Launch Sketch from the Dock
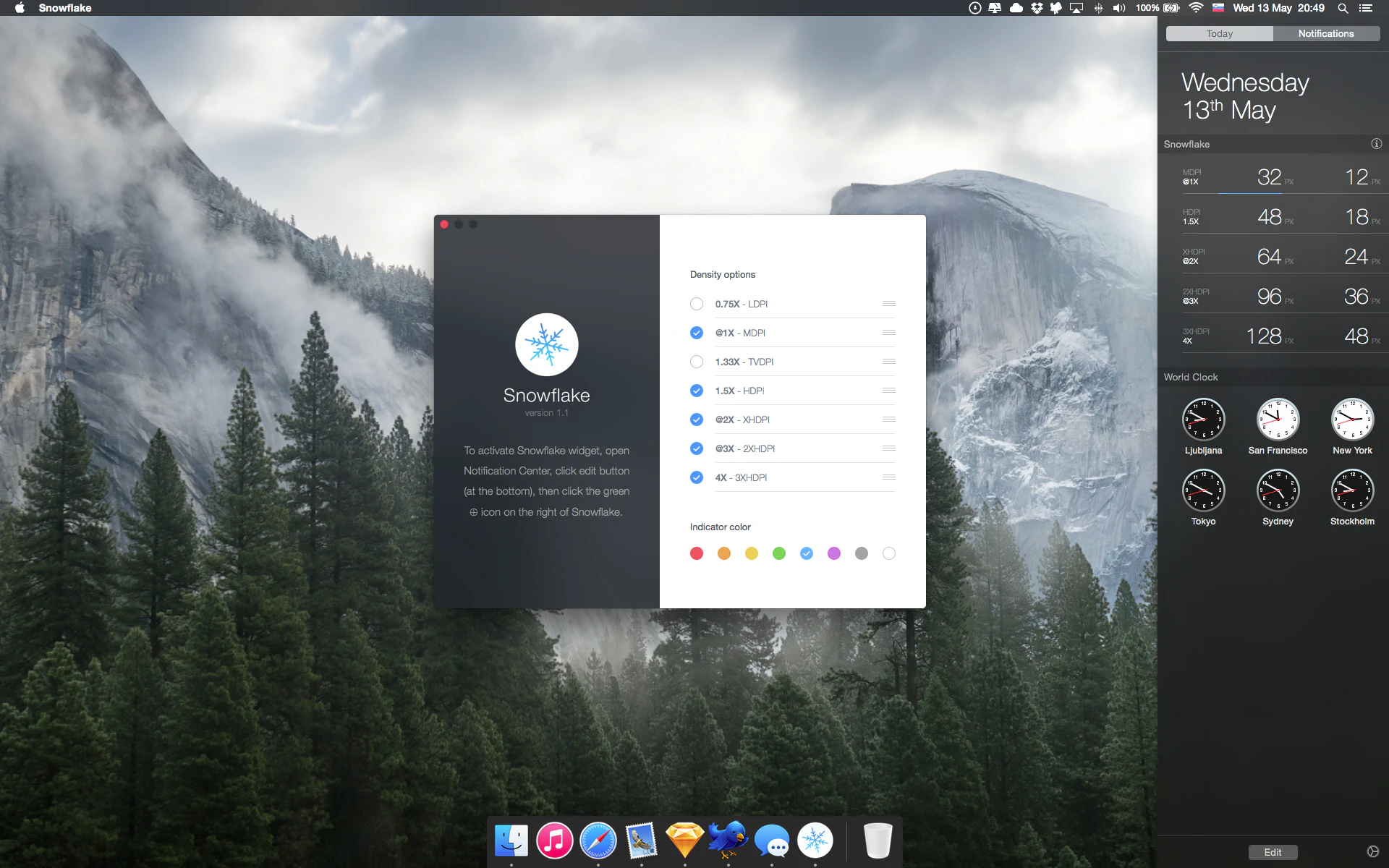Screen dimensions: 1389x868 (684, 841)
